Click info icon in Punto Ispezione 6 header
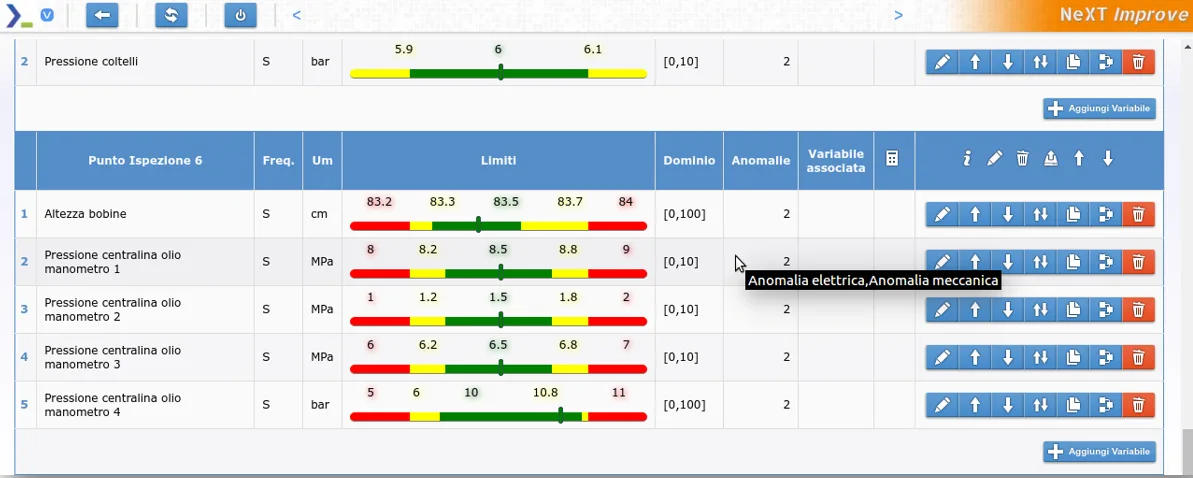 point(966,159)
